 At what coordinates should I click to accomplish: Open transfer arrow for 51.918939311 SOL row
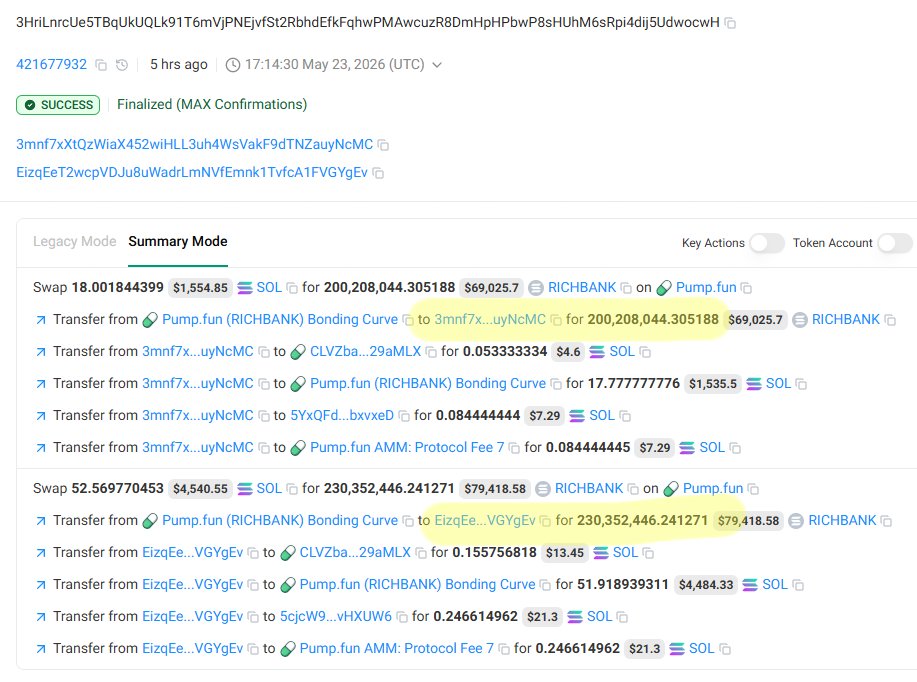(x=40, y=585)
